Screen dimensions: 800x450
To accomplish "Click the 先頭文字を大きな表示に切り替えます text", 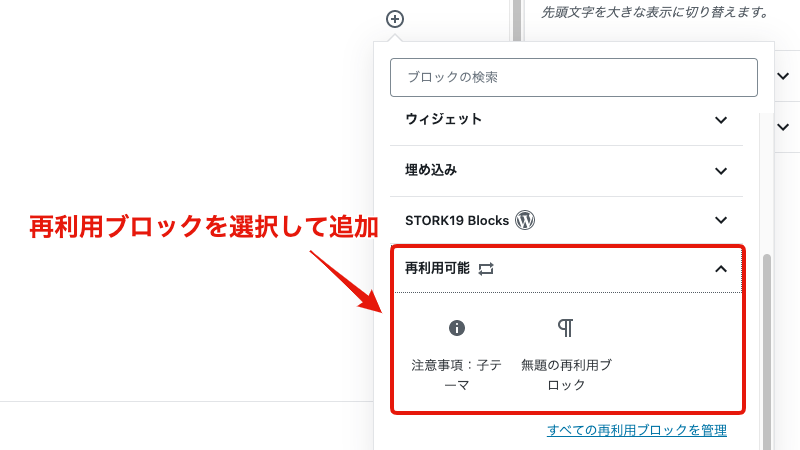I will [x=655, y=12].
